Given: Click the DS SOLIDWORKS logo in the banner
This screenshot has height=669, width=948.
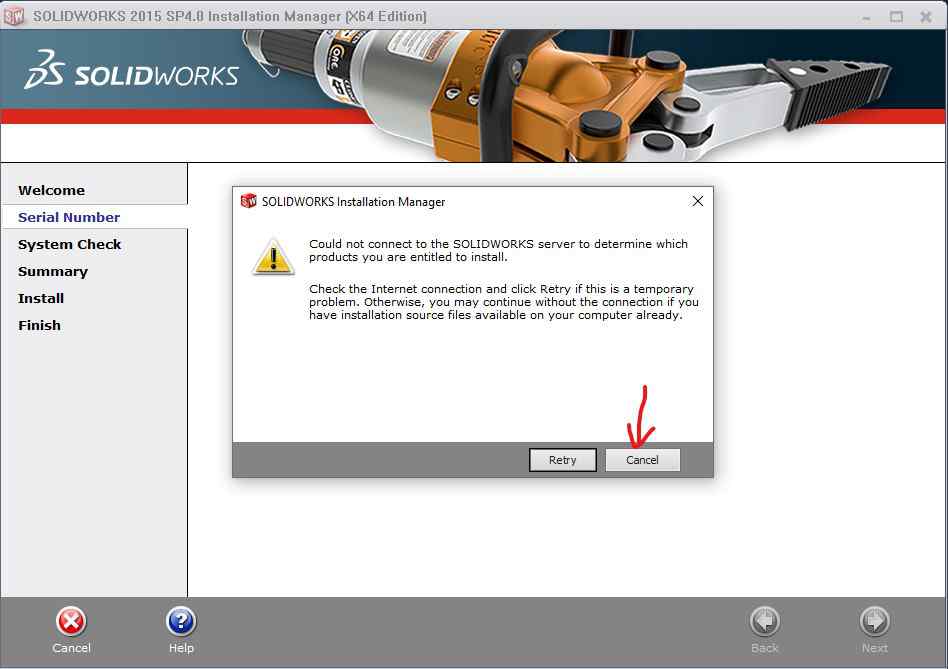Looking at the screenshot, I should (x=132, y=74).
